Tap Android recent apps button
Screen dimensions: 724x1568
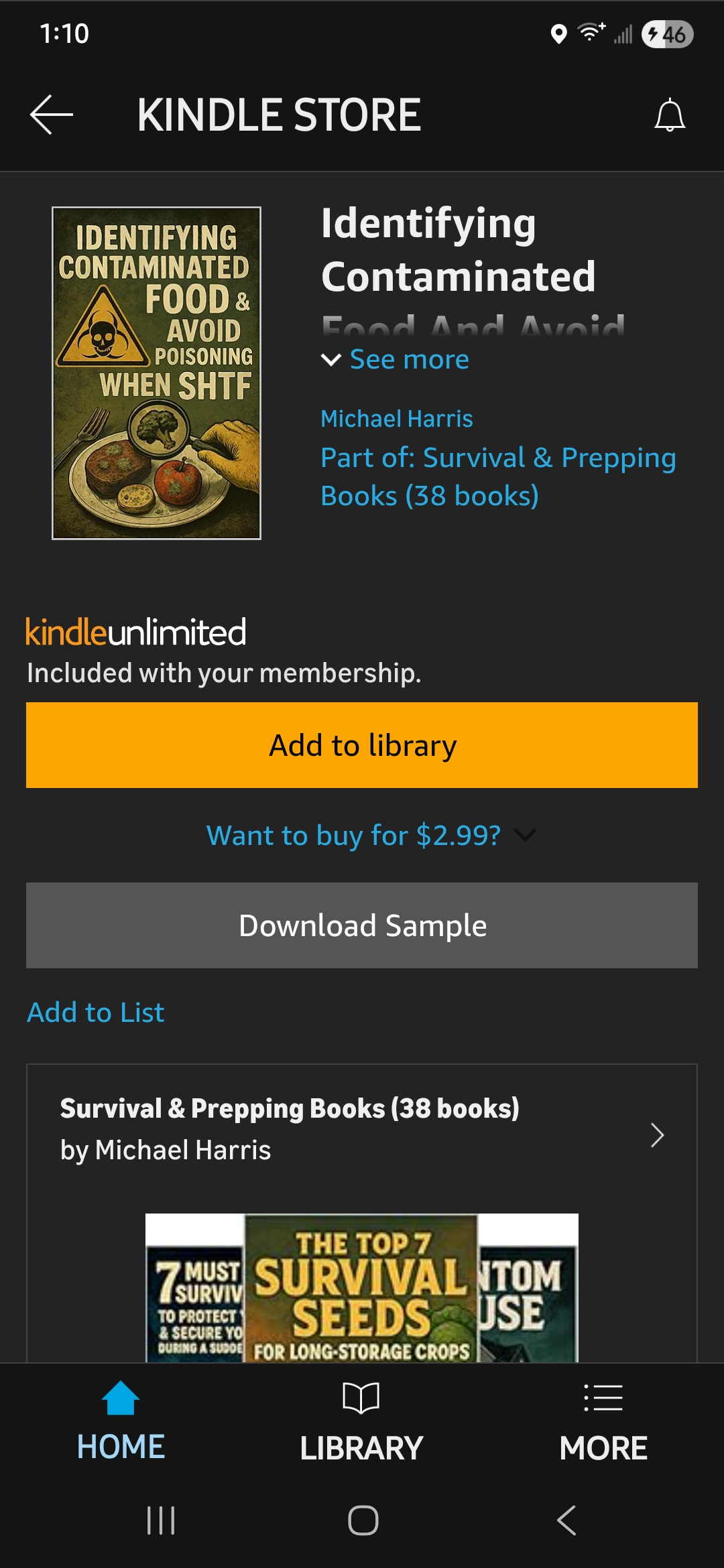point(161,1520)
